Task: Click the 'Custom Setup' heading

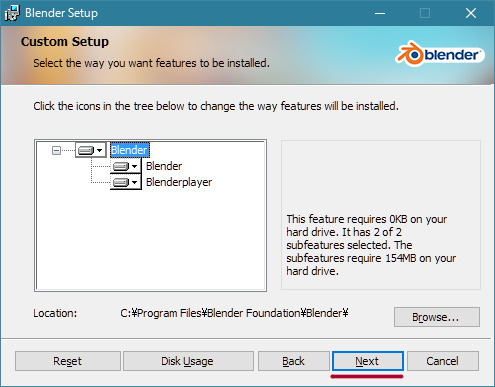Action: coord(65,42)
